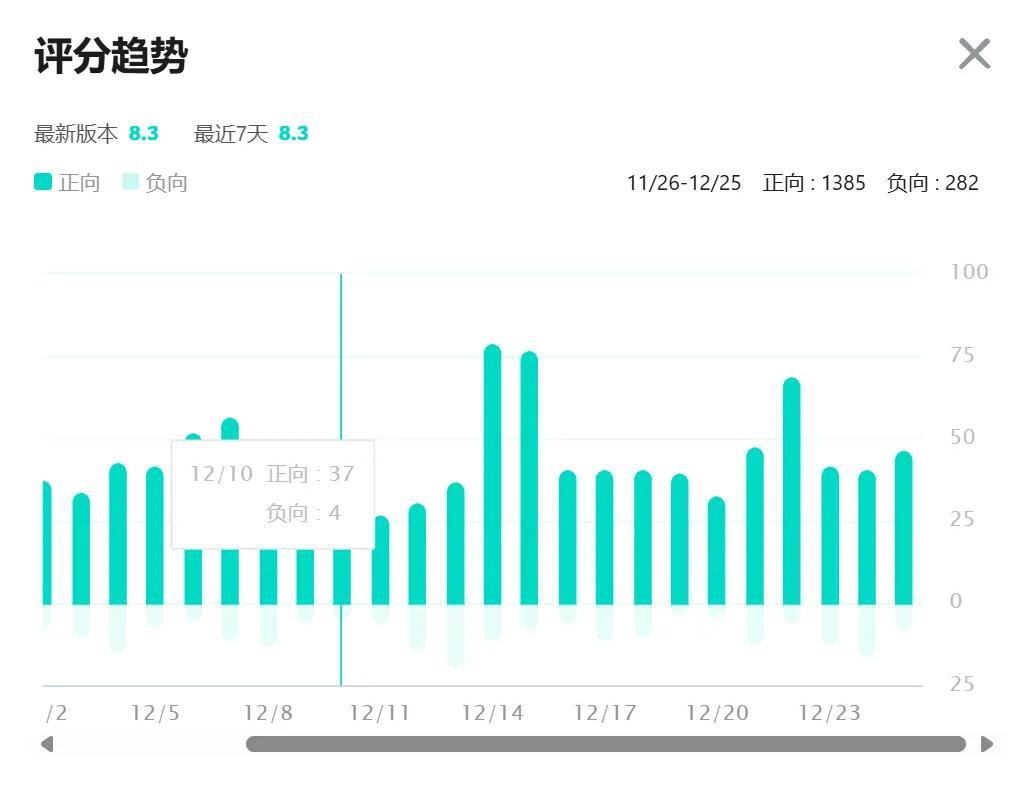Close the 评分趋势 popup with X

tap(973, 54)
